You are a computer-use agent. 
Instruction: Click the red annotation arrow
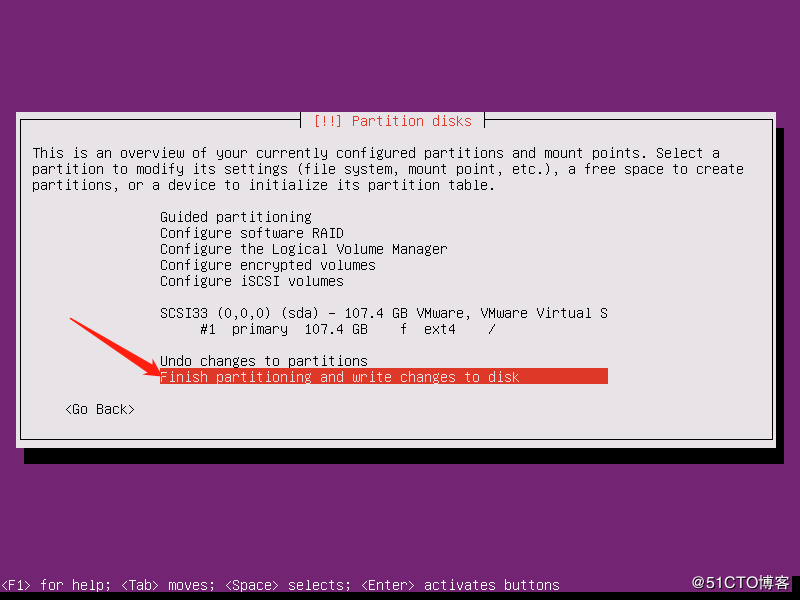click(x=116, y=347)
